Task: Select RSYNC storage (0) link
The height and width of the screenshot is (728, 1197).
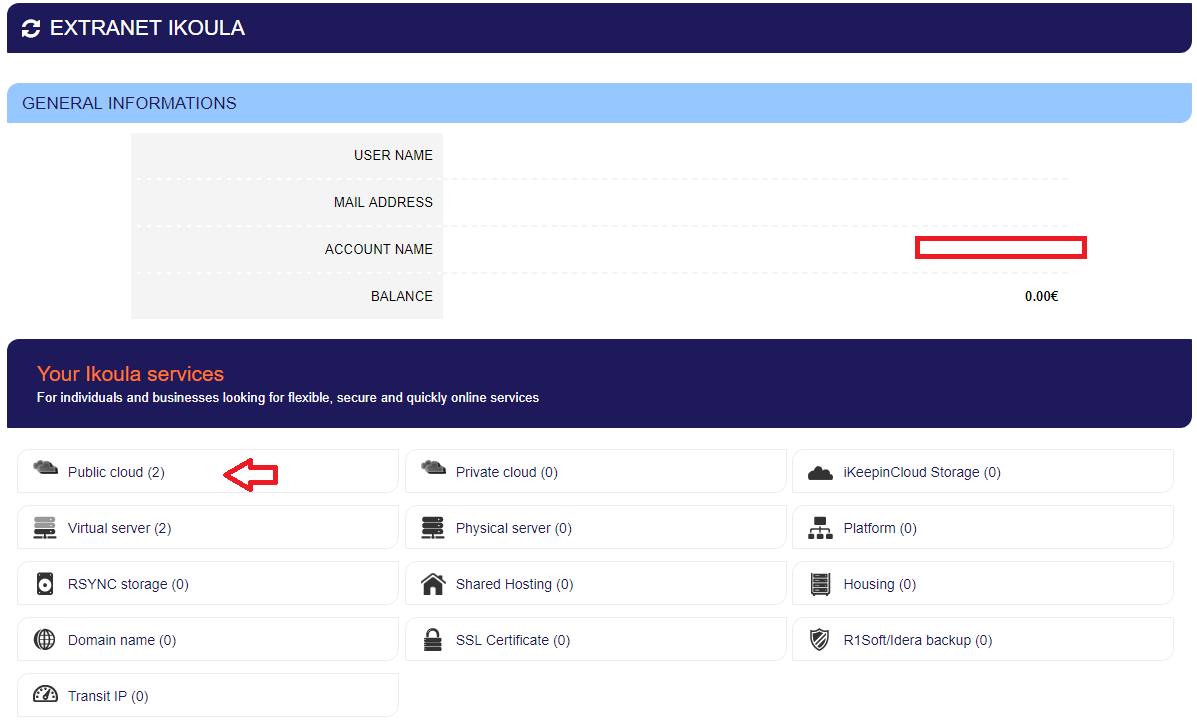Action: [x=128, y=584]
